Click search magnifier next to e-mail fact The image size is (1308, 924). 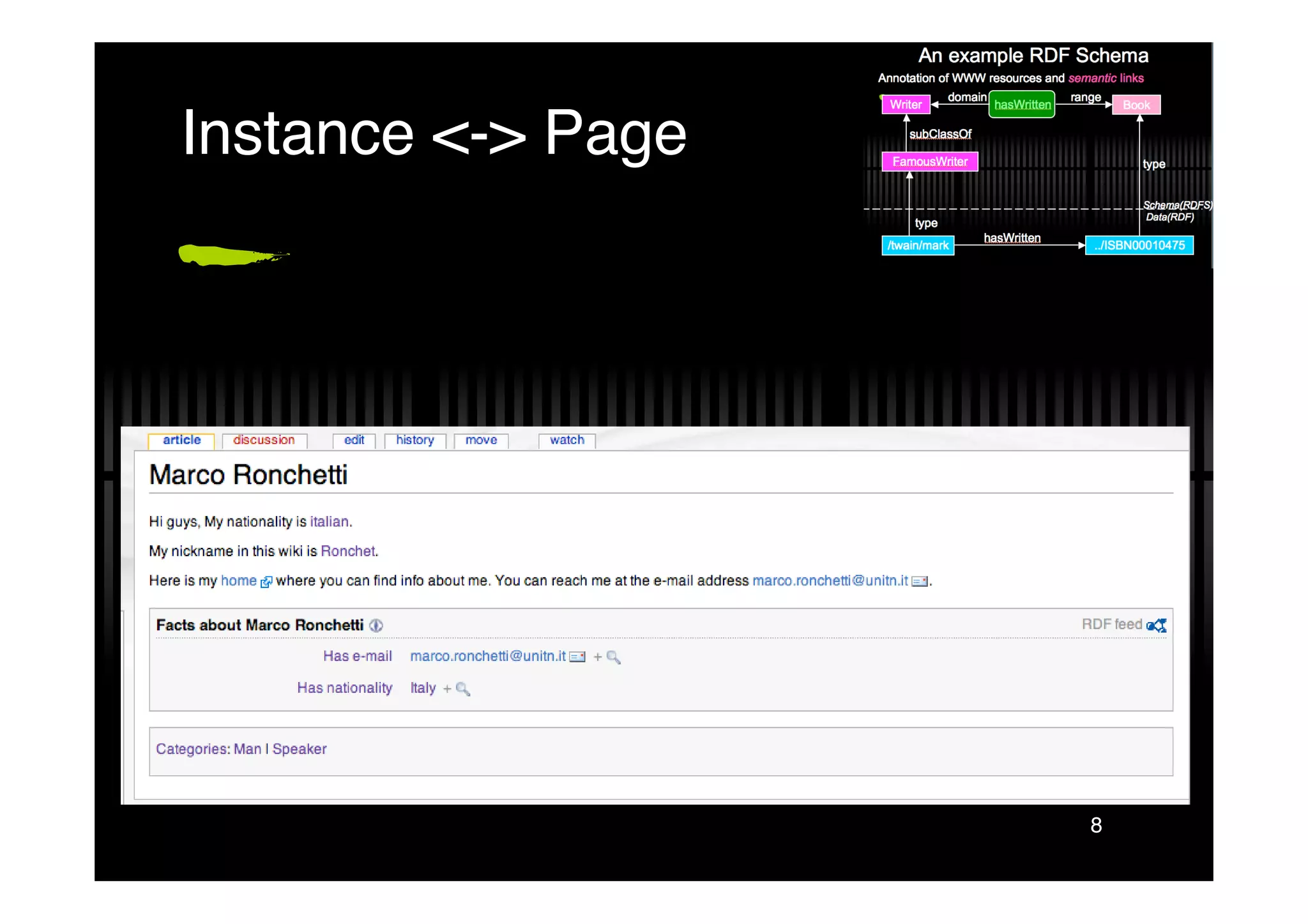pyautogui.click(x=614, y=657)
